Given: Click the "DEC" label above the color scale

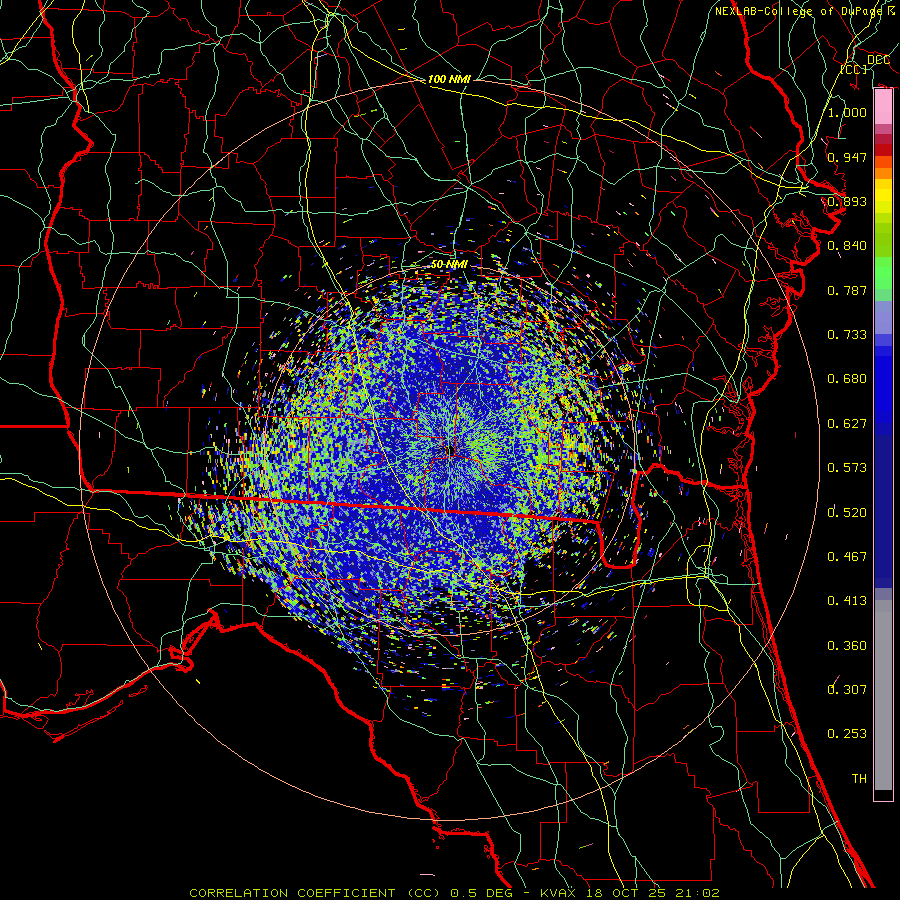Looking at the screenshot, I should (x=878, y=60).
